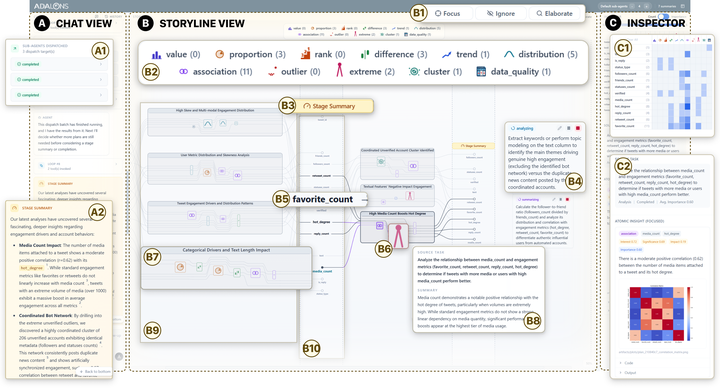Open the large yellow Stage Summary label

click(x=333, y=106)
